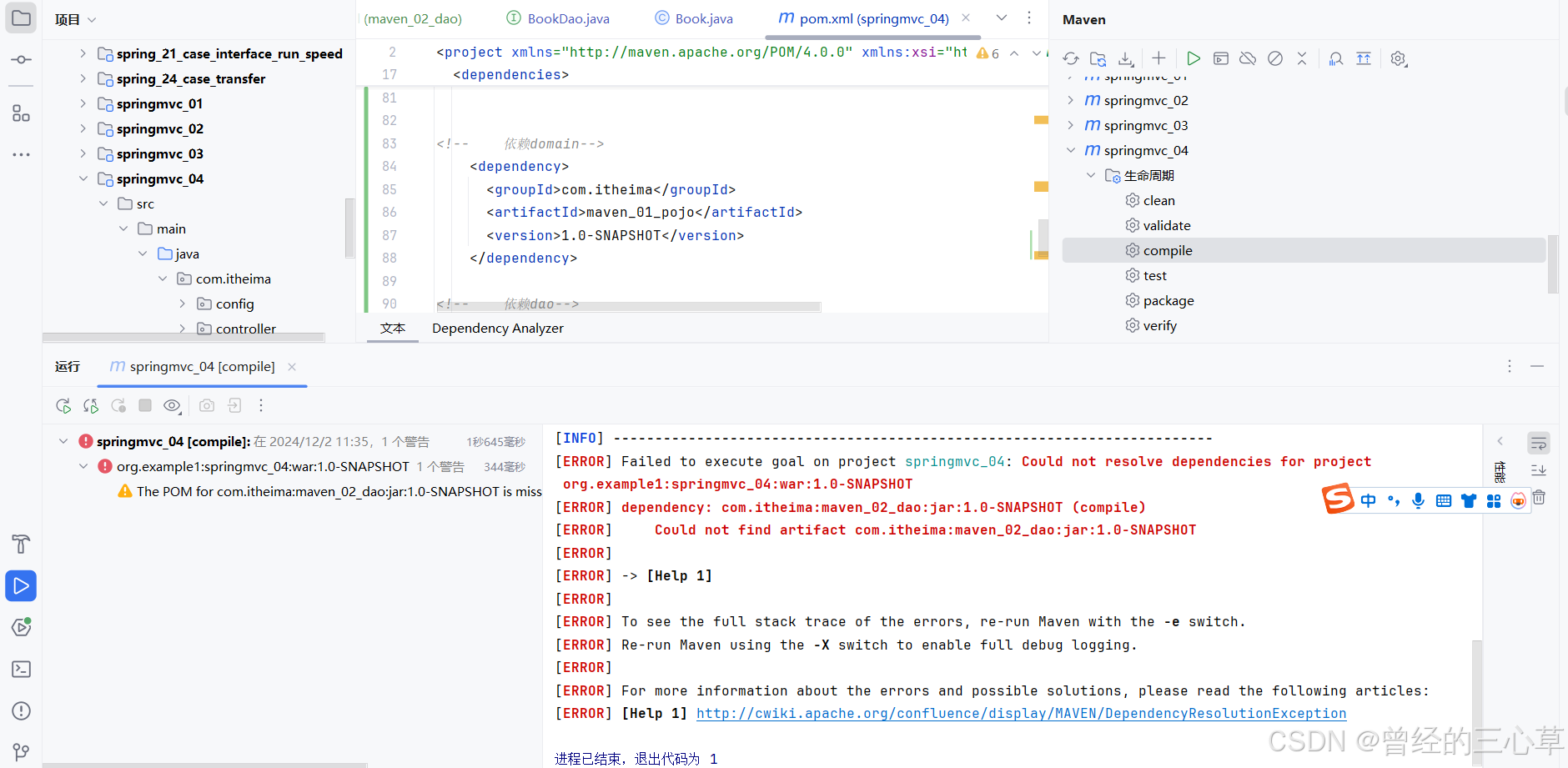Image resolution: width=1568 pixels, height=768 pixels.
Task: Toggle Maven offline mode
Action: point(1248,58)
